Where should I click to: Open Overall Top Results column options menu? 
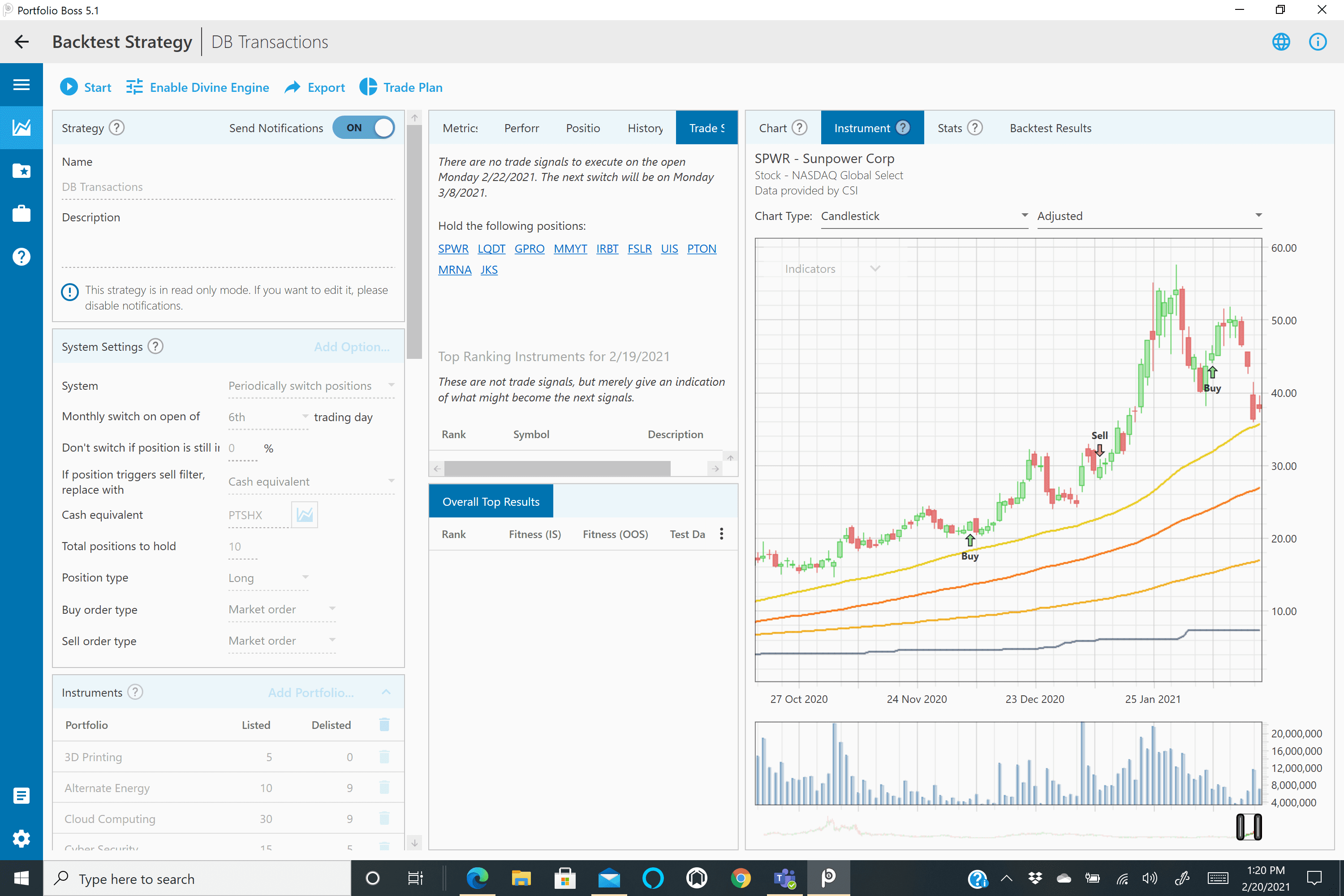coord(722,534)
